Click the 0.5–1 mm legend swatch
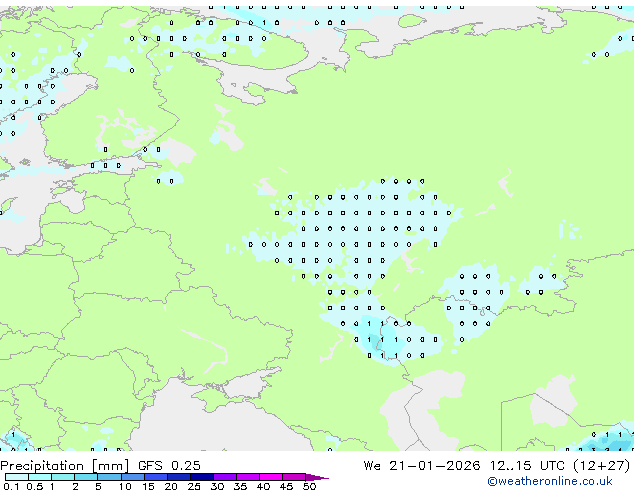634x490 pixels. [40, 477]
